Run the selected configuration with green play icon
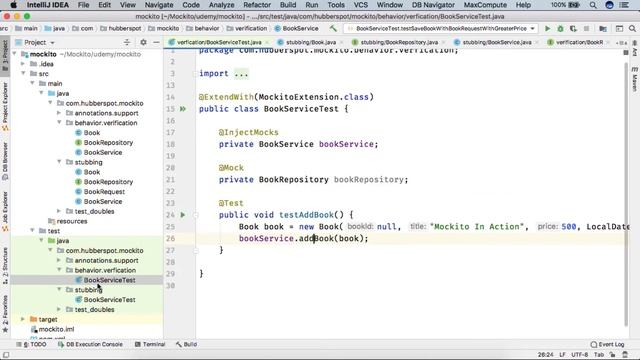Image resolution: width=640 pixels, height=360 pixels. [547, 29]
